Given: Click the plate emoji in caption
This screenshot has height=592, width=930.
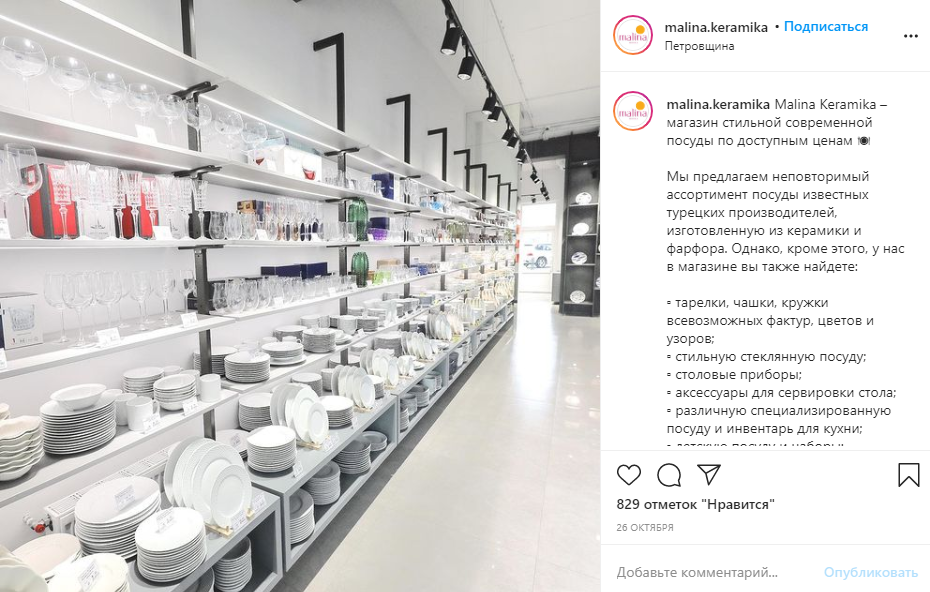Looking at the screenshot, I should click(864, 141).
